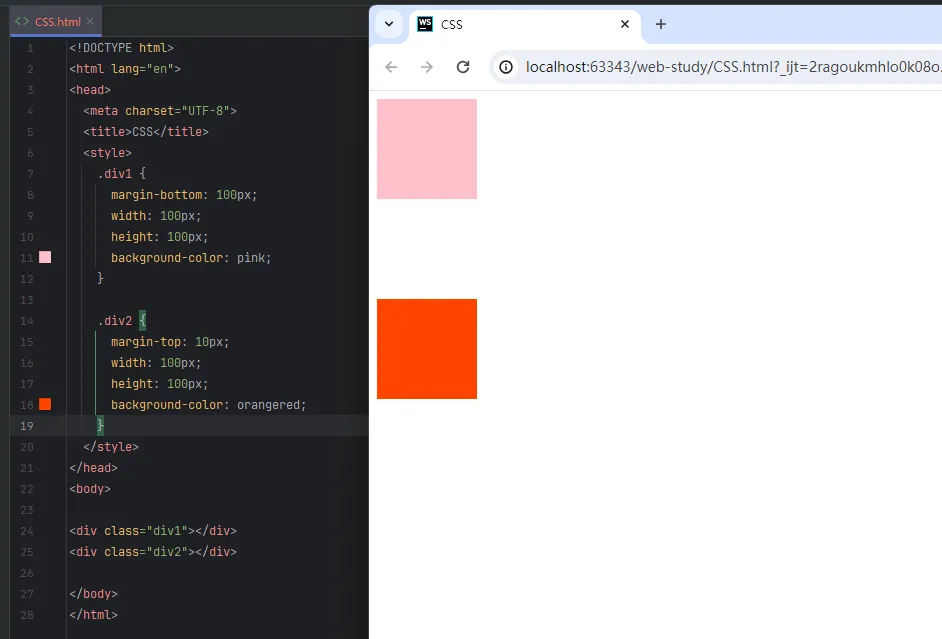Open the orangered color swatch in gutter

pyautogui.click(x=45, y=405)
